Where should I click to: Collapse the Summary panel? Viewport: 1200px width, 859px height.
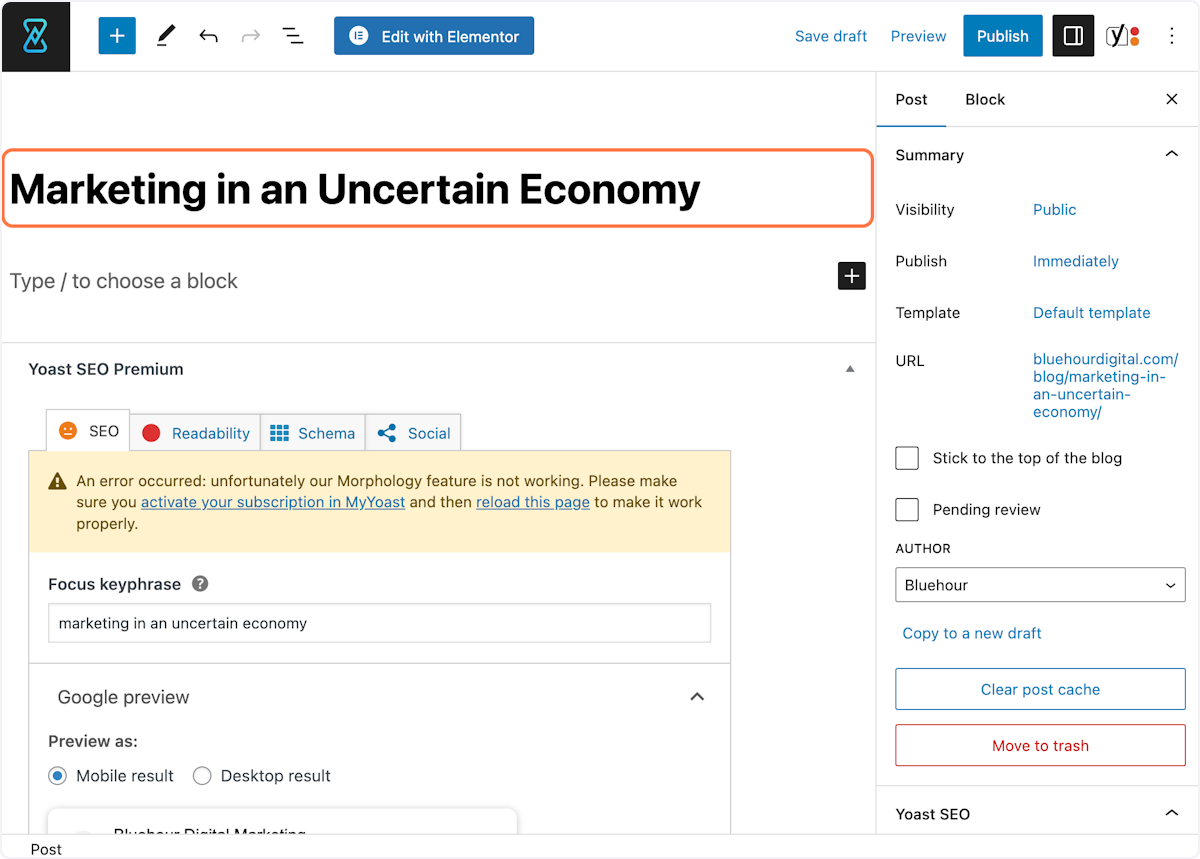click(1172, 155)
